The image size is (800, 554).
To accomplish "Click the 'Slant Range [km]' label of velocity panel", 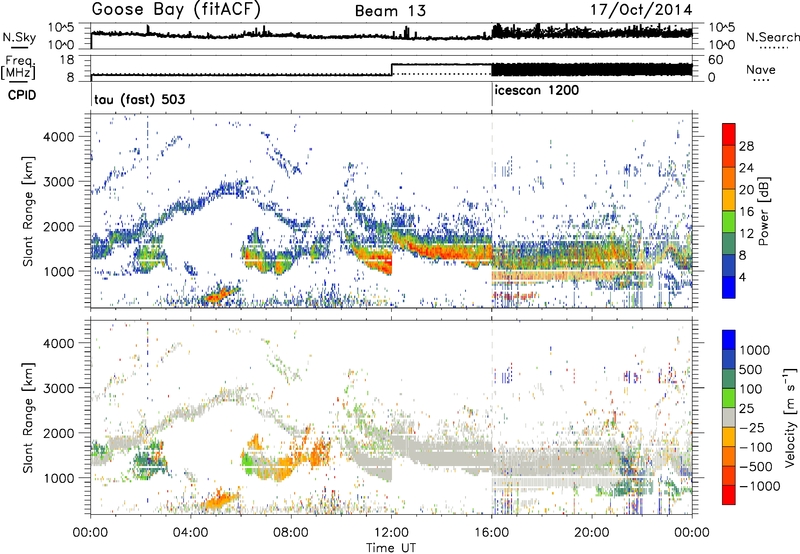I will pyautogui.click(x=28, y=417).
